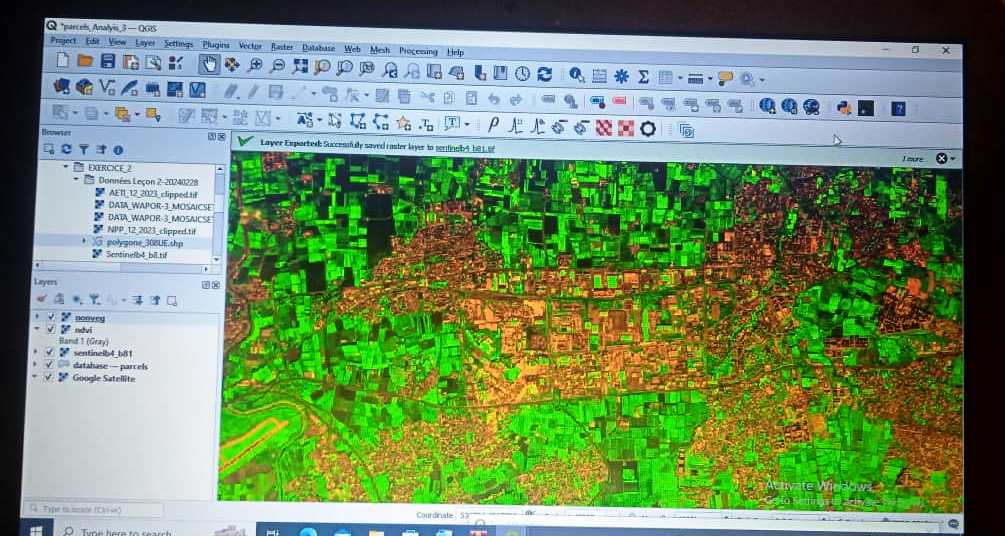Close the Layers panel
Viewport: 1005px width, 536px height.
coord(216,285)
